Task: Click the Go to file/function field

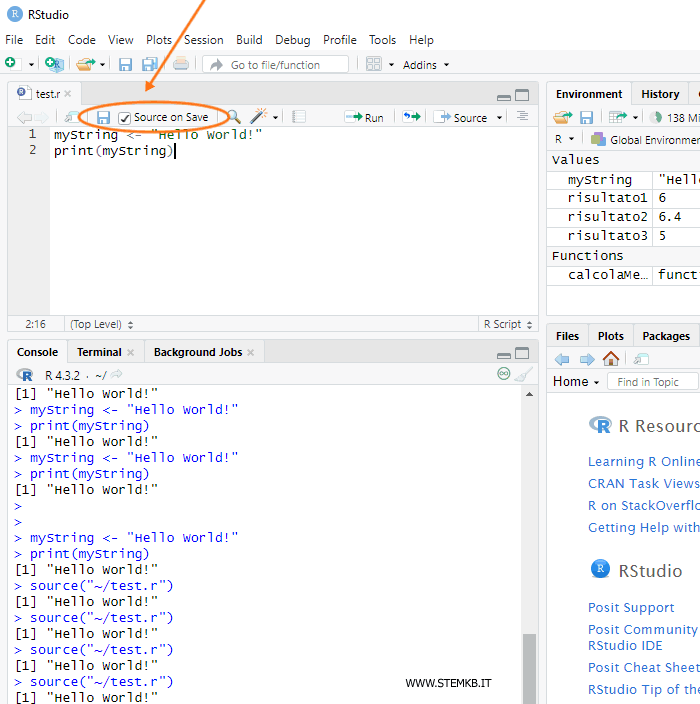Action: tap(276, 64)
